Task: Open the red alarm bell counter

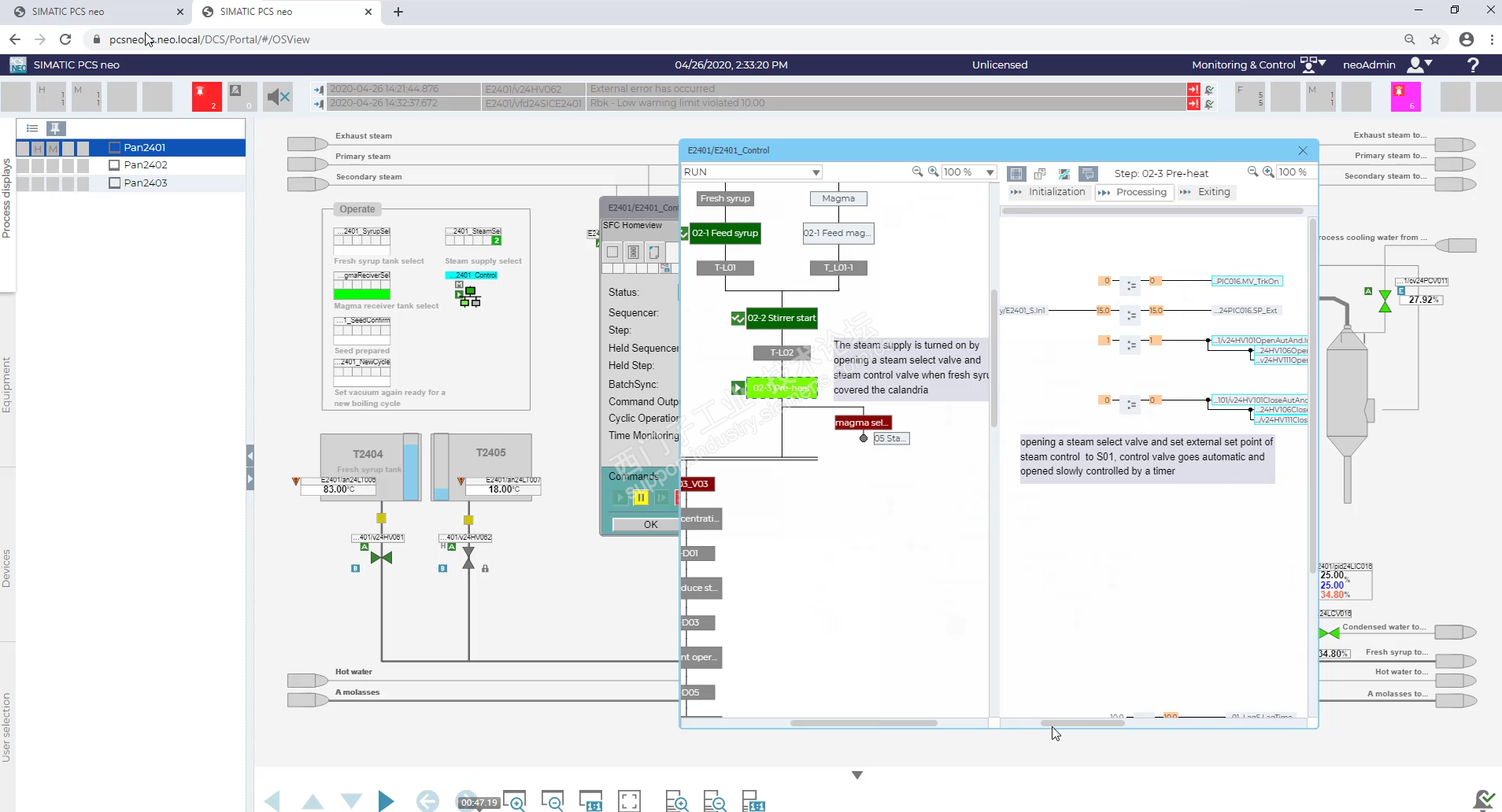Action: point(206,97)
